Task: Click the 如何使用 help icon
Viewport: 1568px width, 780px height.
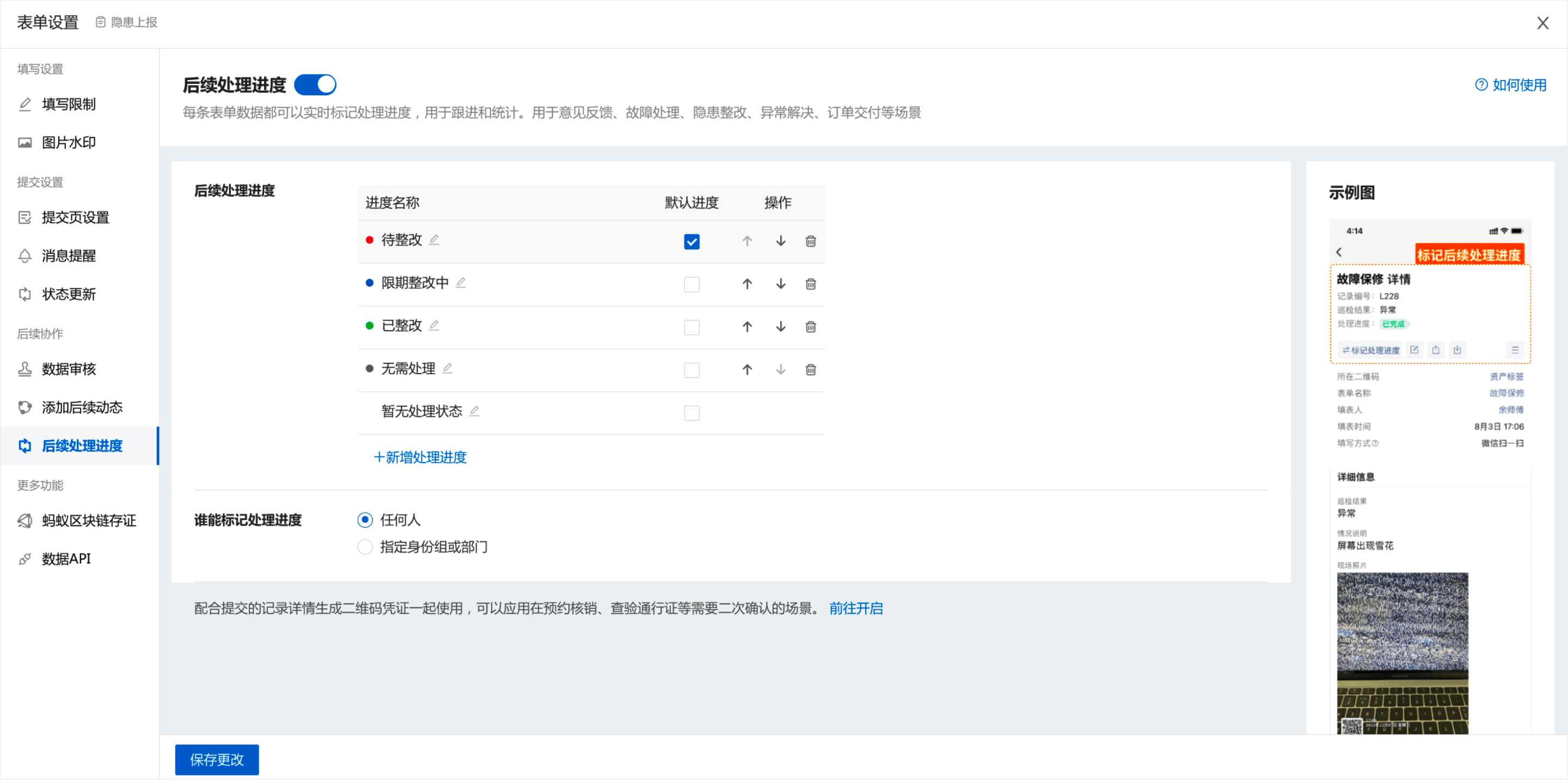Action: point(1481,84)
